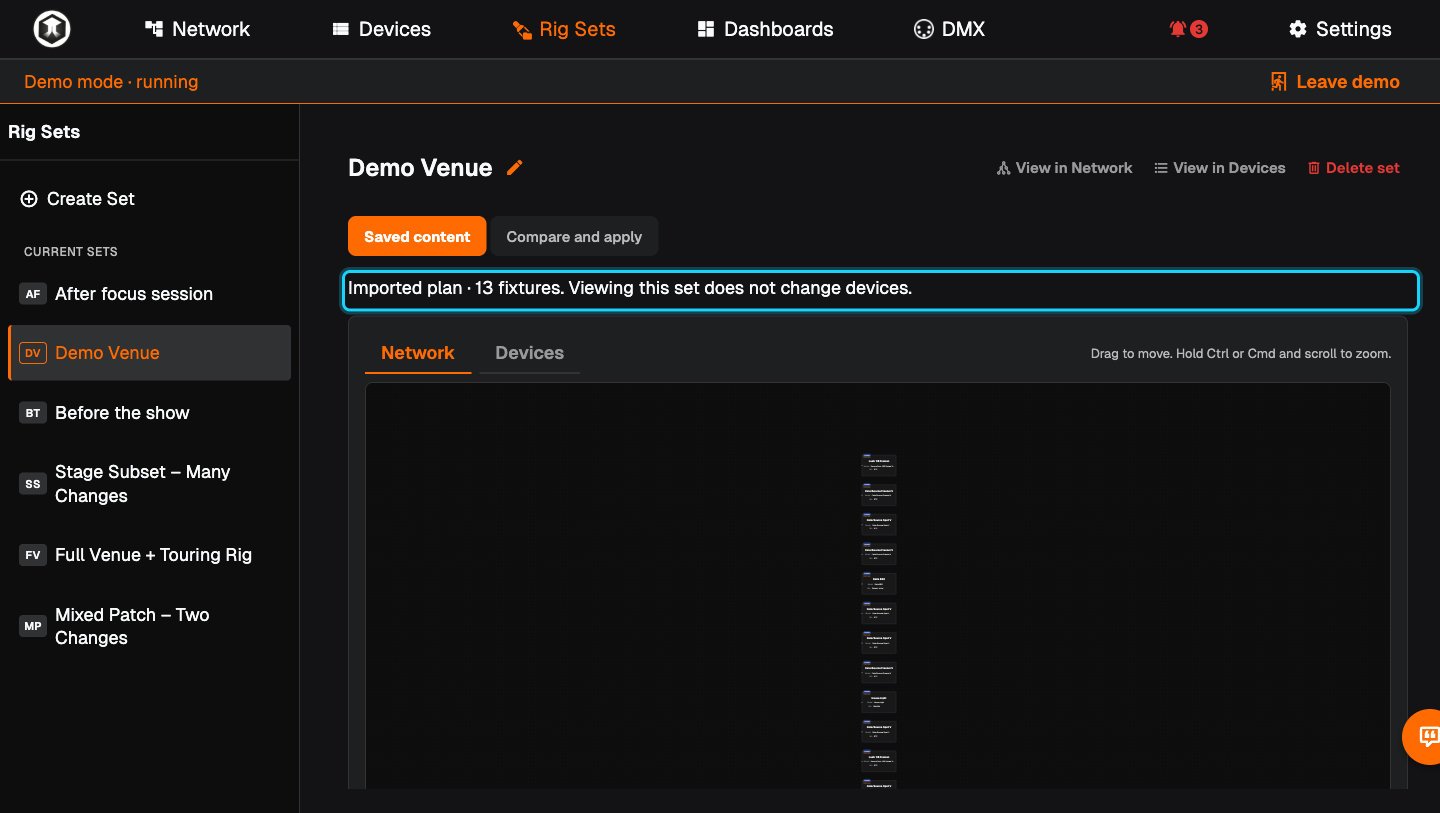Choose the Stage Subset – Many Changes set

(150, 484)
